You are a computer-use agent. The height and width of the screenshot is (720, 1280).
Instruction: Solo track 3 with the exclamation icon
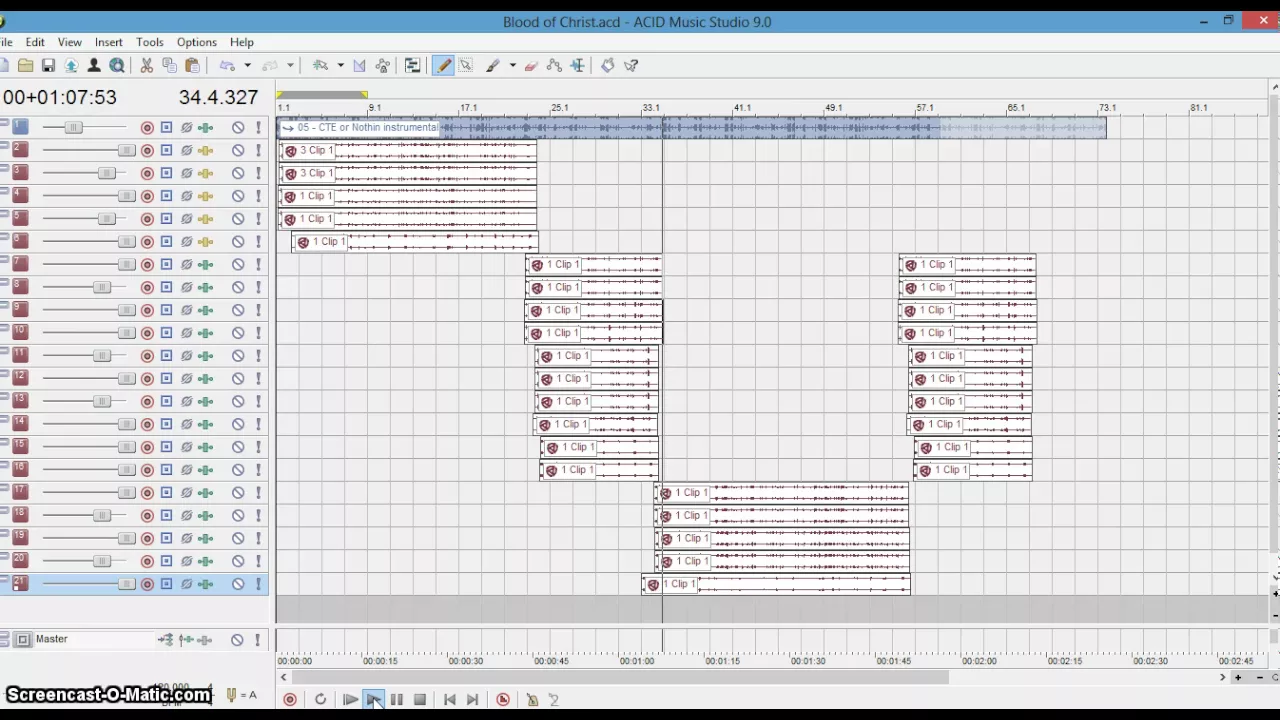click(258, 173)
